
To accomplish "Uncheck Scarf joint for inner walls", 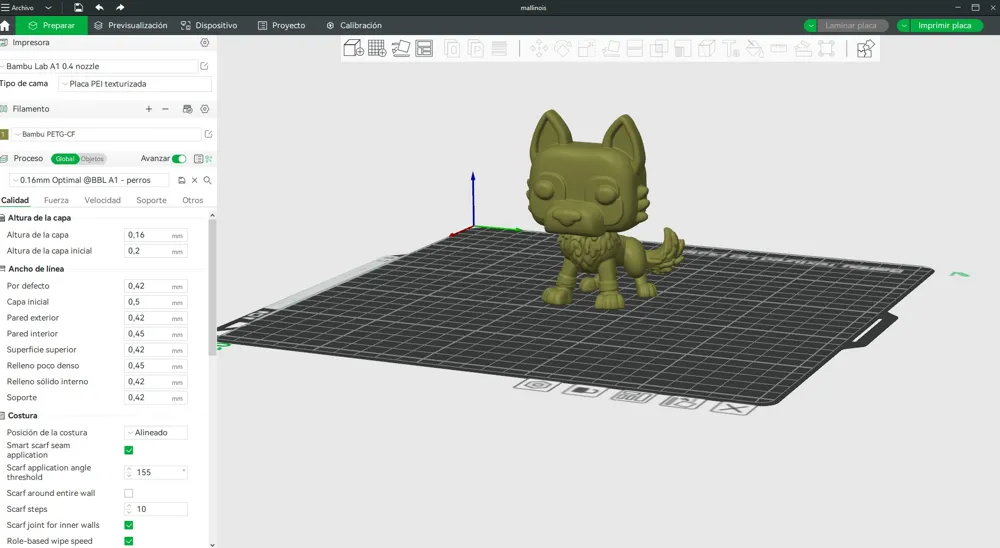I will (129, 525).
